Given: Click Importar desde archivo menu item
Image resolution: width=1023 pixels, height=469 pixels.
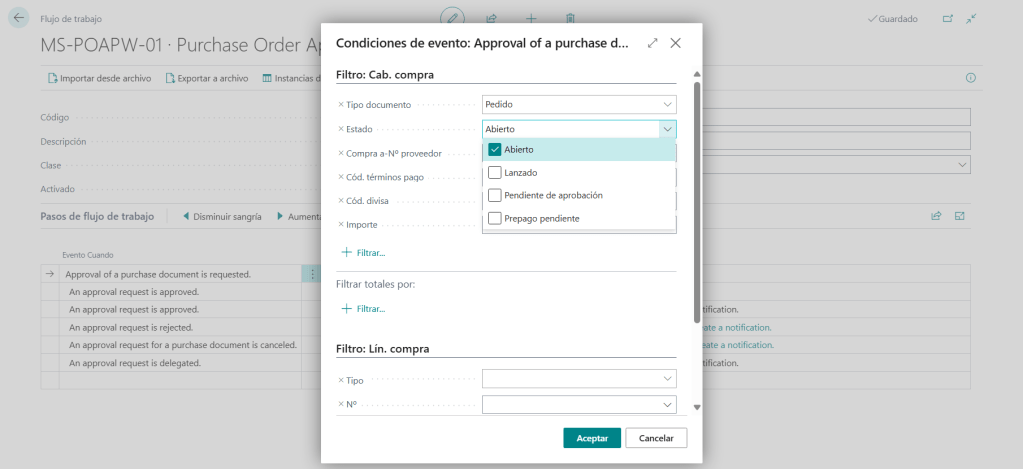Looking at the screenshot, I should point(99,78).
